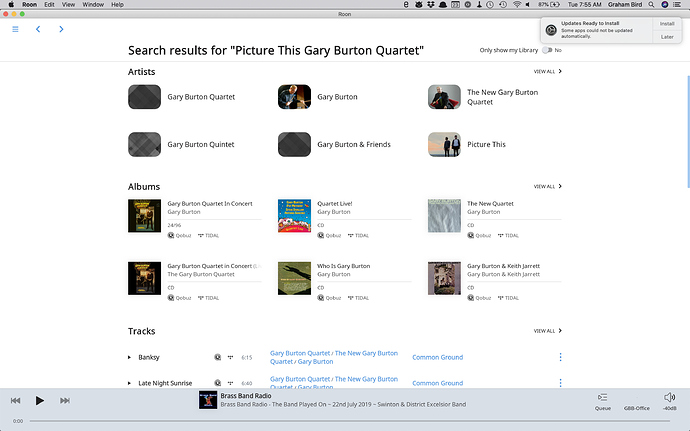The width and height of the screenshot is (690, 431).
Task: Open the Window menu
Action: point(93,4)
